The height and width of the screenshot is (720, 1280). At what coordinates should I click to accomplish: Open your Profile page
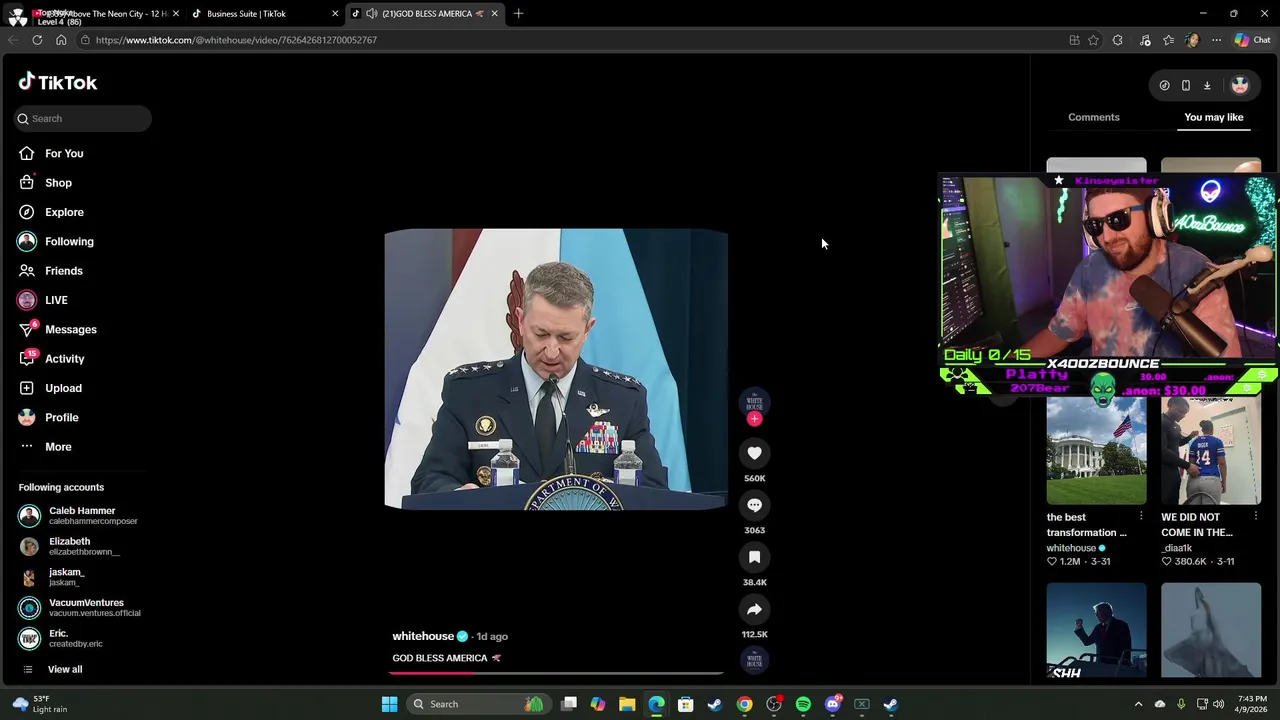point(48,417)
